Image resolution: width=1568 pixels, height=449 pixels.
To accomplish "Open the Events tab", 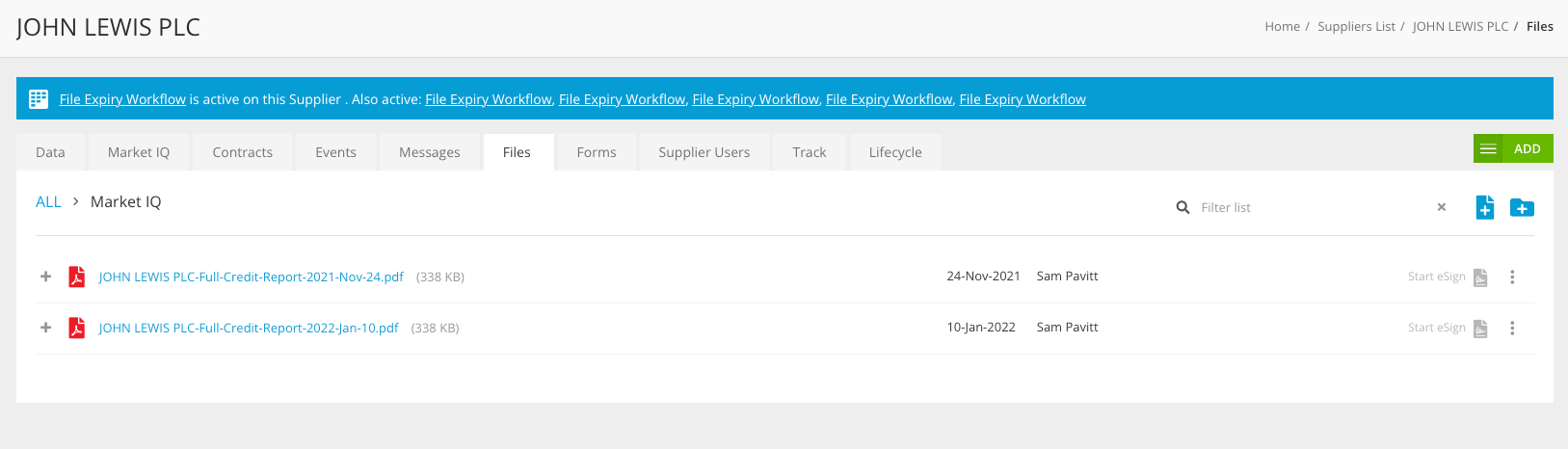I will [x=336, y=152].
